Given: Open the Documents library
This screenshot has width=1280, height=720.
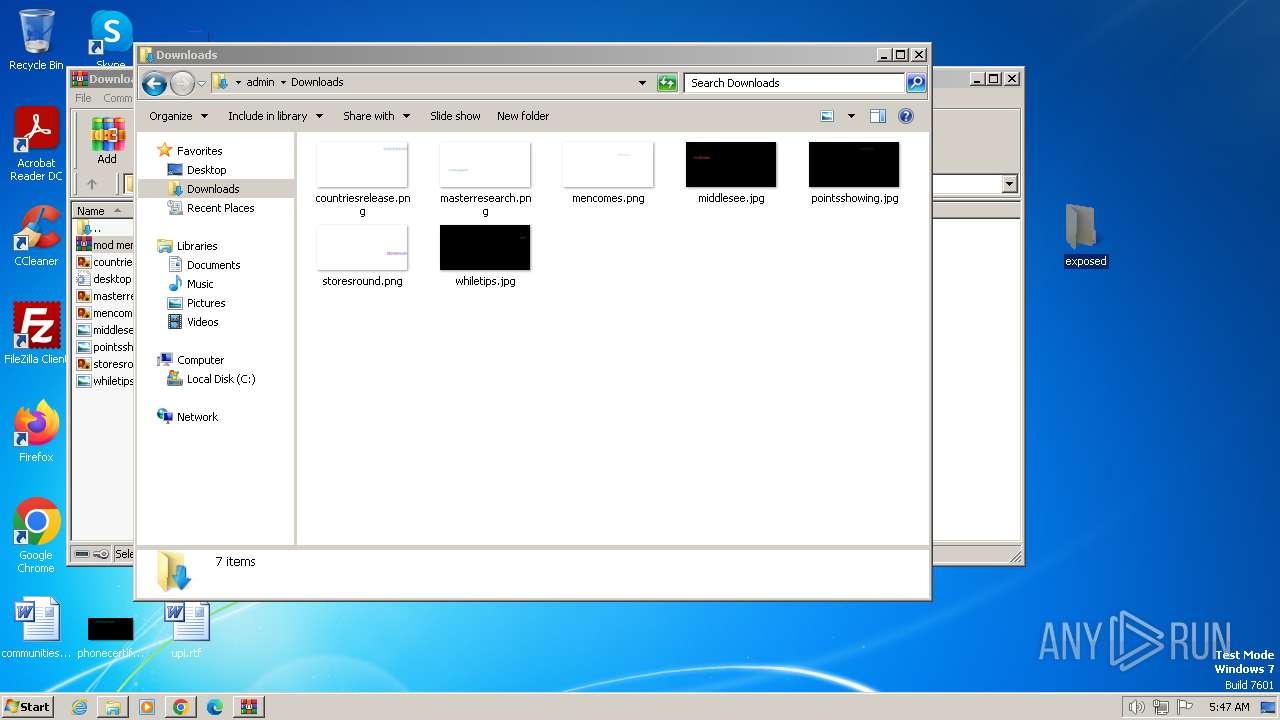Looking at the screenshot, I should pos(213,265).
